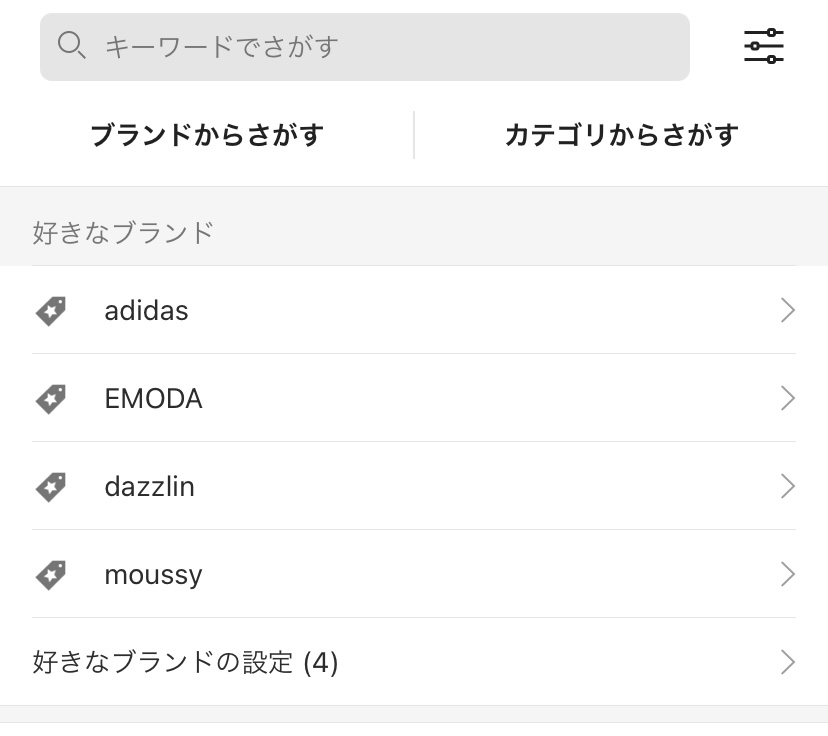The image size is (828, 736).
Task: Expand the dazzlin row chevron
Action: [787, 486]
